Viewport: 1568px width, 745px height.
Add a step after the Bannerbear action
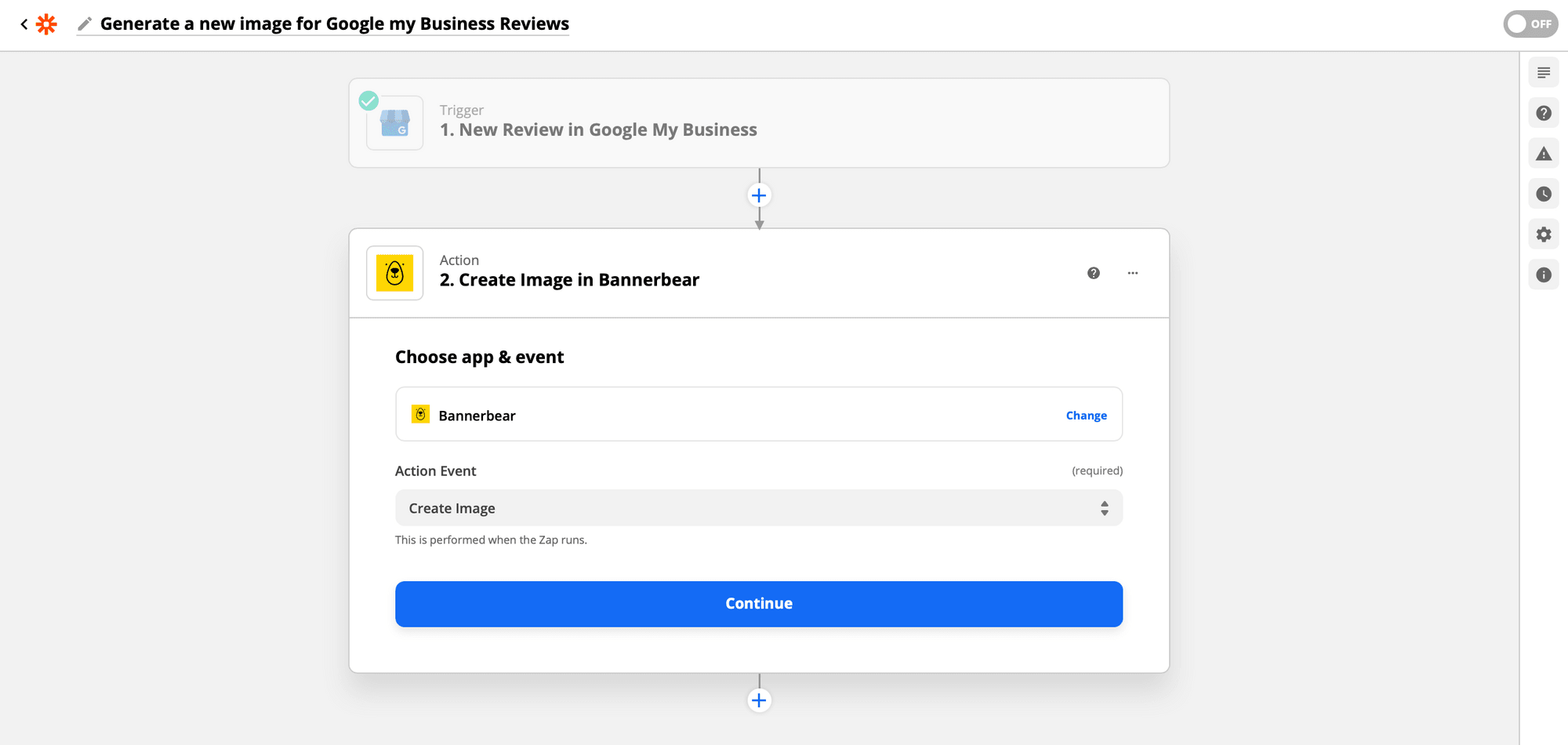pos(759,700)
